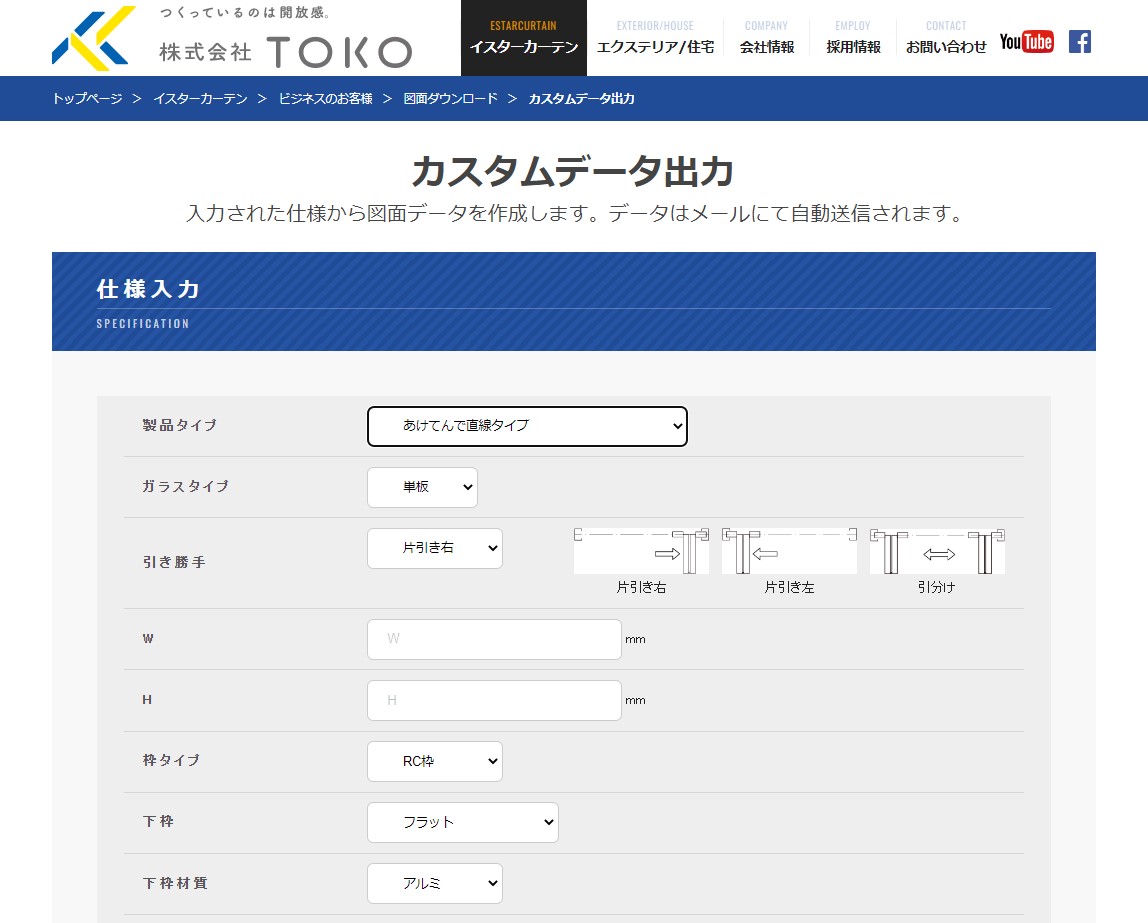Go to トップページ breadcrumb link
The image size is (1148, 923).
point(87,99)
